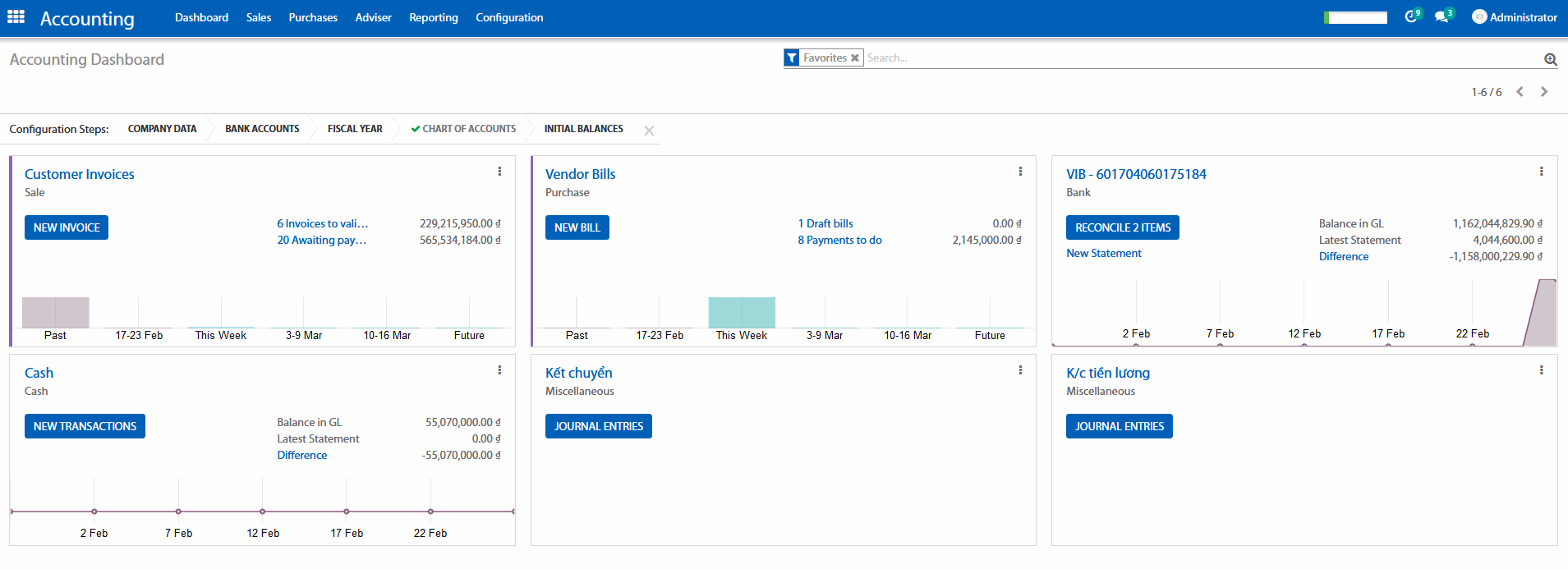Click the New Invoice button
This screenshot has width=1568, height=569.
pyautogui.click(x=67, y=227)
